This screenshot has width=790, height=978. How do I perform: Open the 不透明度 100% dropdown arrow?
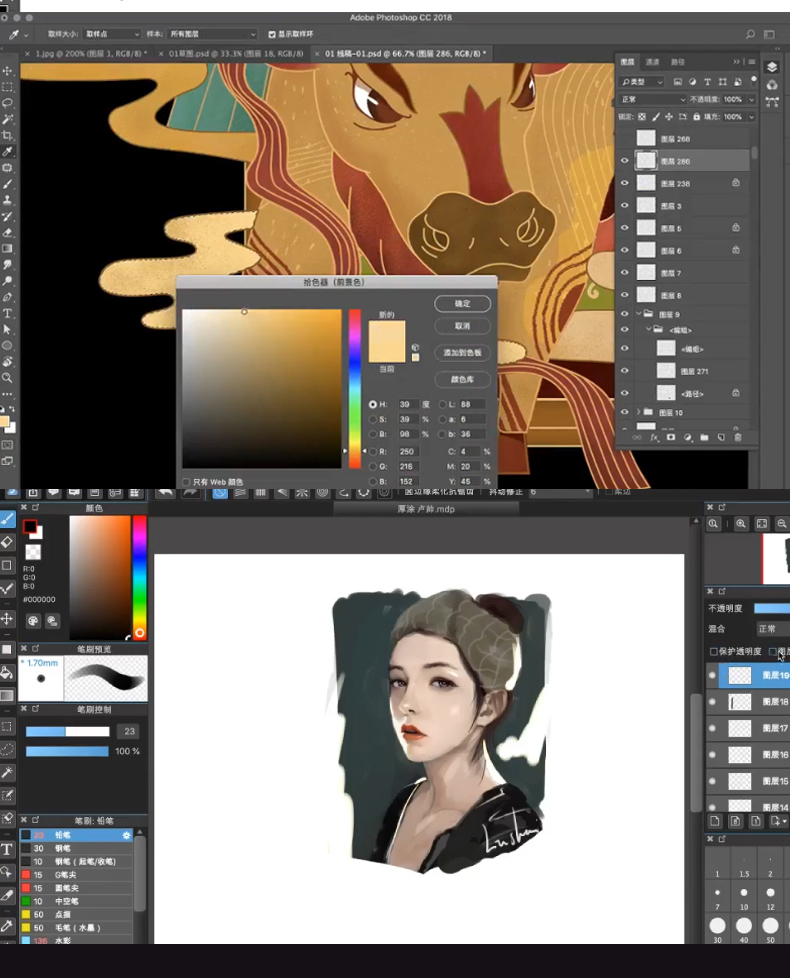[751, 99]
